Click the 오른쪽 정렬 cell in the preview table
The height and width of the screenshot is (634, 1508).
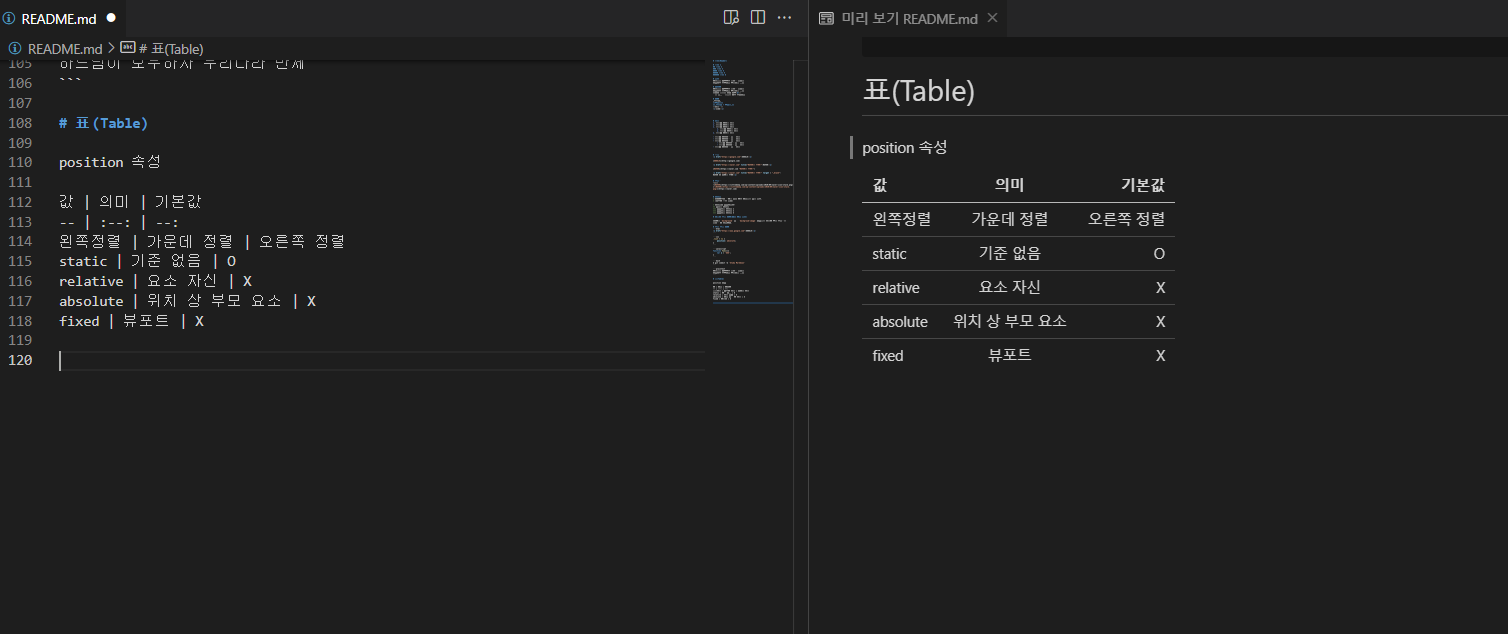pyautogui.click(x=1126, y=219)
